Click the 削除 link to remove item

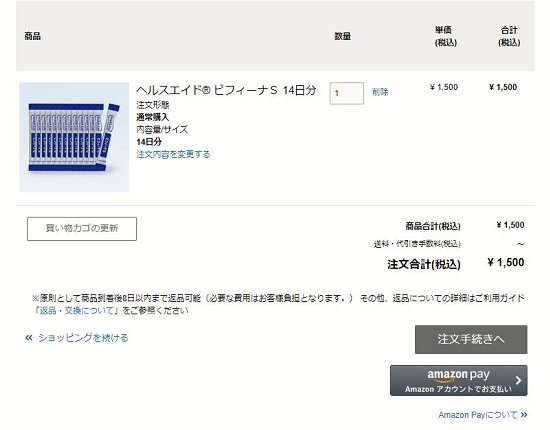(380, 92)
